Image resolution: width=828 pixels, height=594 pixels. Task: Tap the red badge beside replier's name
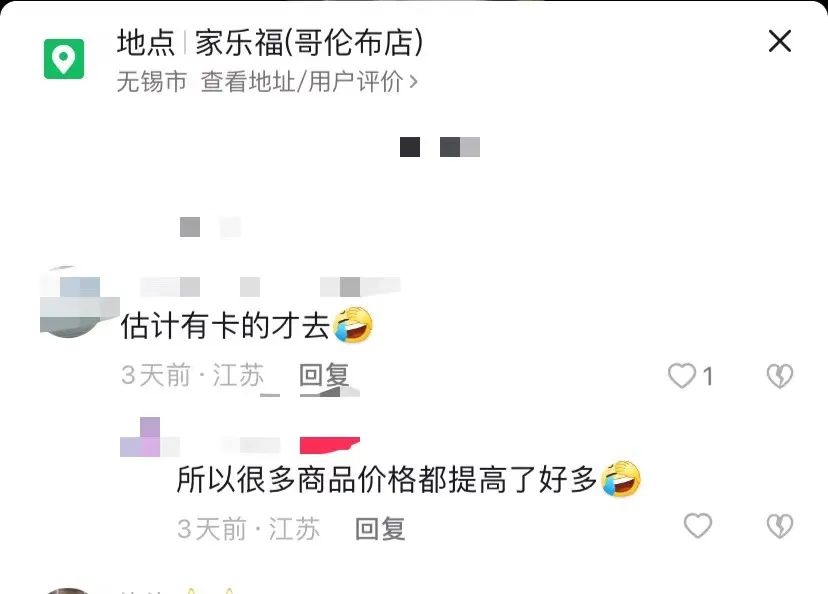click(330, 445)
